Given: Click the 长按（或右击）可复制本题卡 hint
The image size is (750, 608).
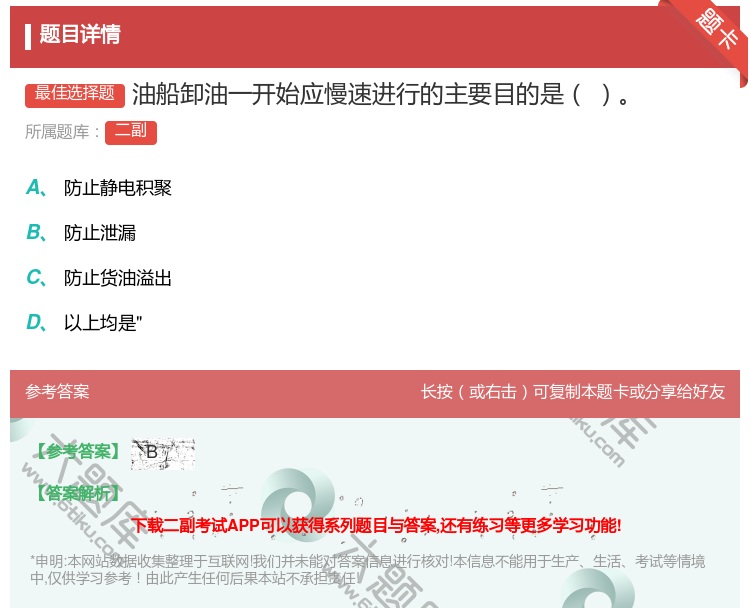Looking at the screenshot, I should 573,392.
